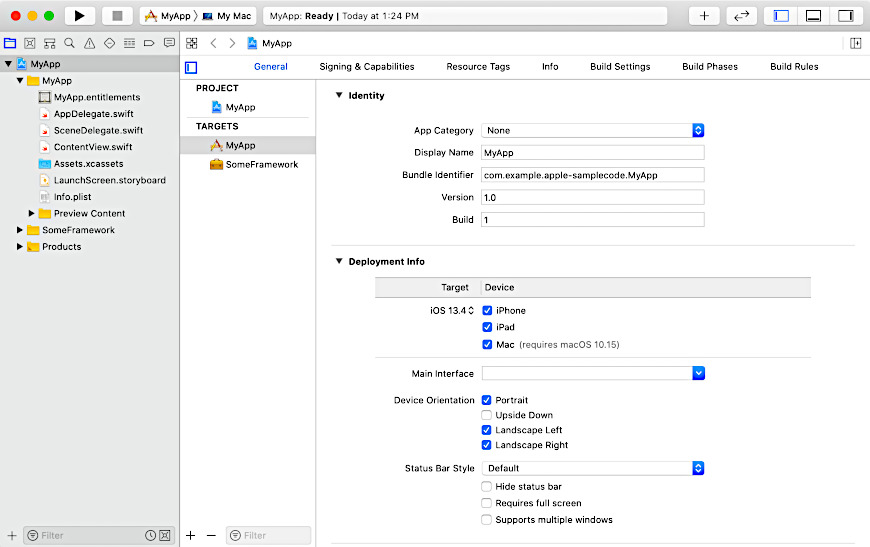Open the Issue navigator
Screen dimensions: 870x547
tap(89, 43)
